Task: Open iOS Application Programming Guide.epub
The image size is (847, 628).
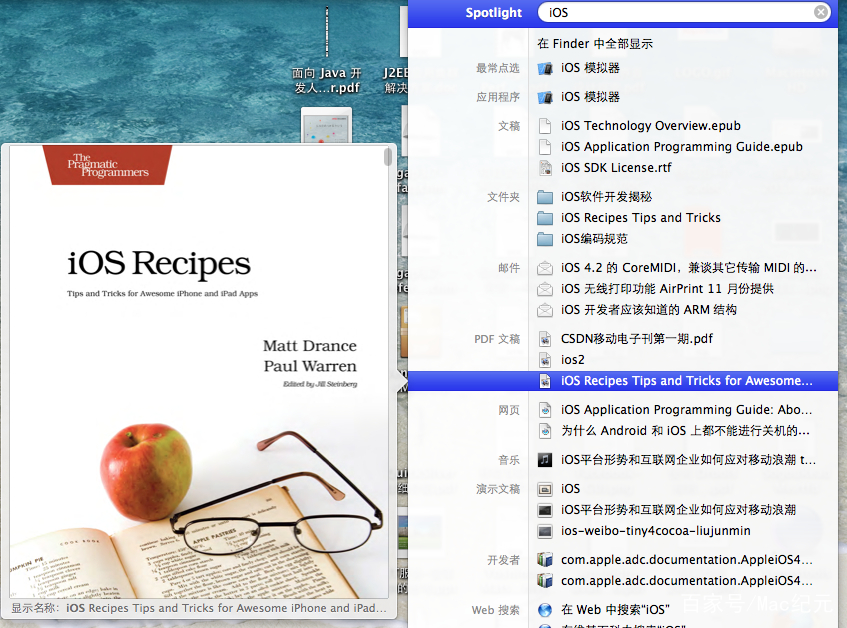Action: click(681, 147)
